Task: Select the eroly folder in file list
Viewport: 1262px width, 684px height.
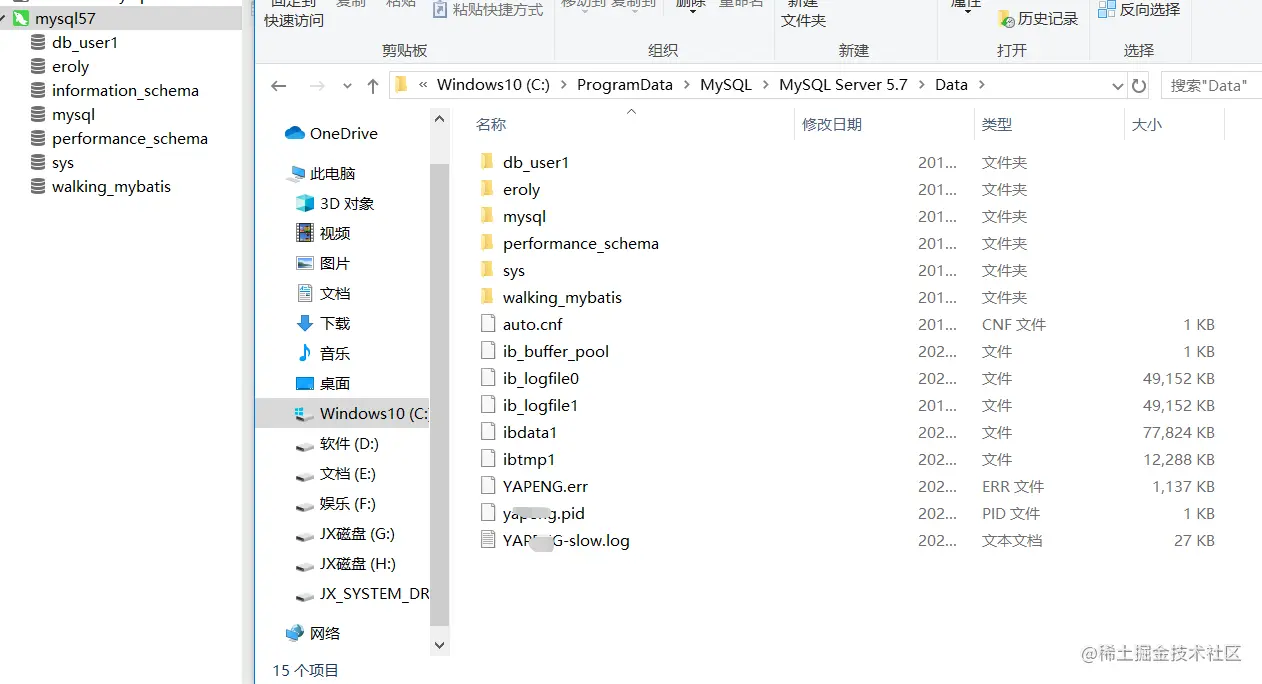Action: (x=521, y=189)
